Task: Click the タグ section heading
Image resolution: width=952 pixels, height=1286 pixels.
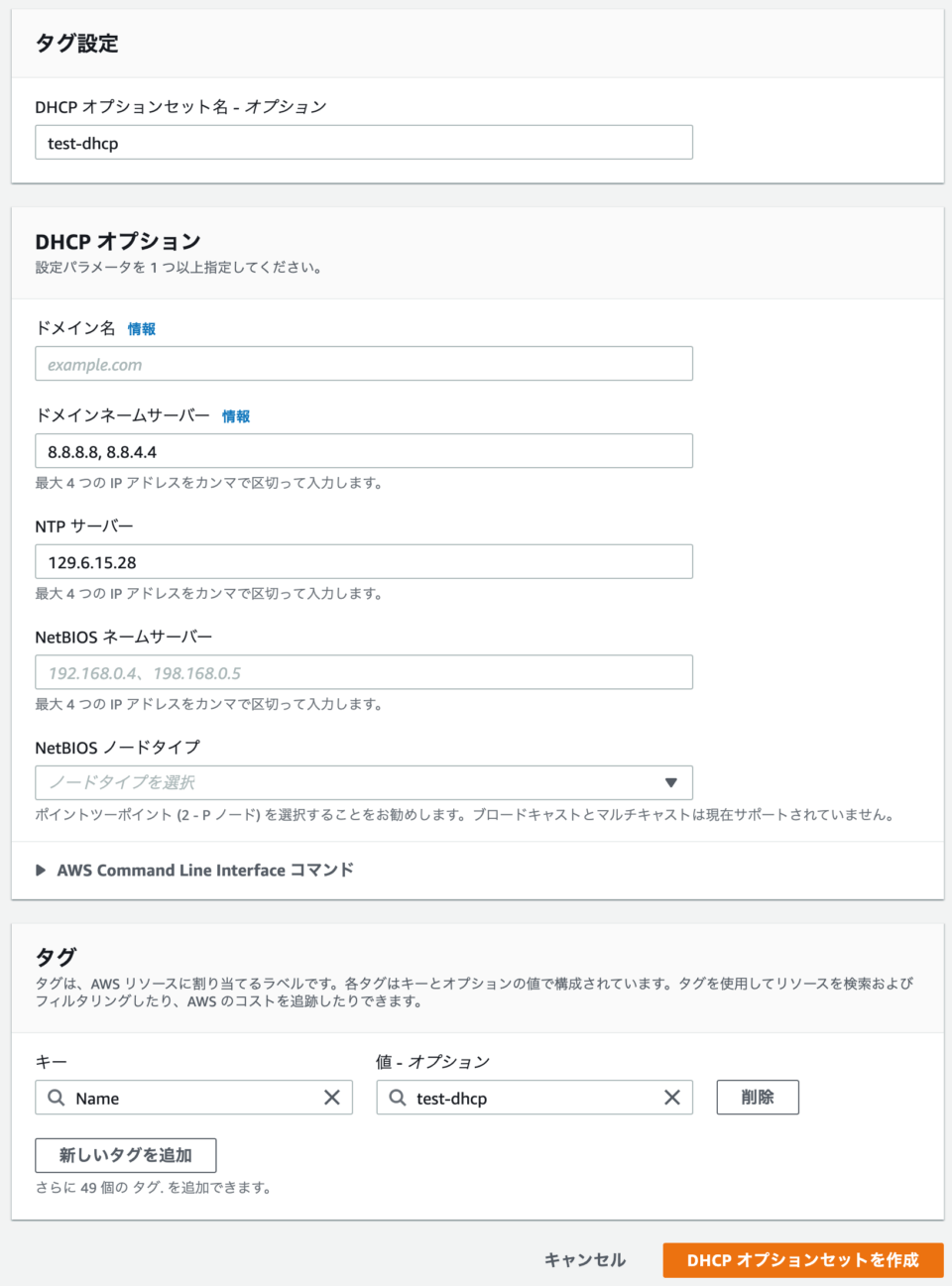Action: pyautogui.click(x=56, y=957)
